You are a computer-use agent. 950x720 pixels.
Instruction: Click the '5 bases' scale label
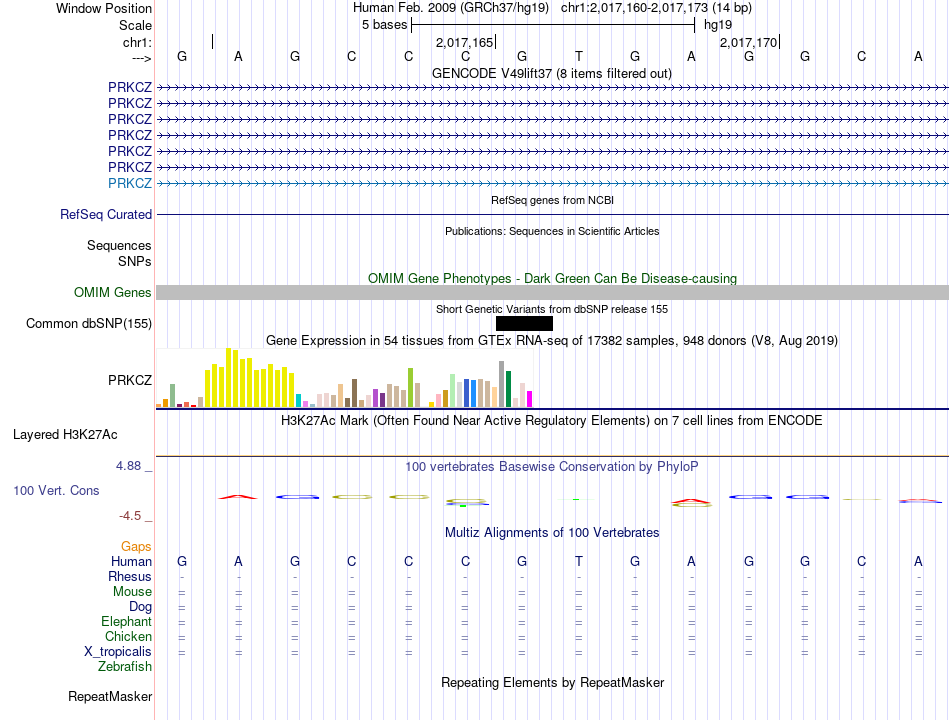point(385,25)
